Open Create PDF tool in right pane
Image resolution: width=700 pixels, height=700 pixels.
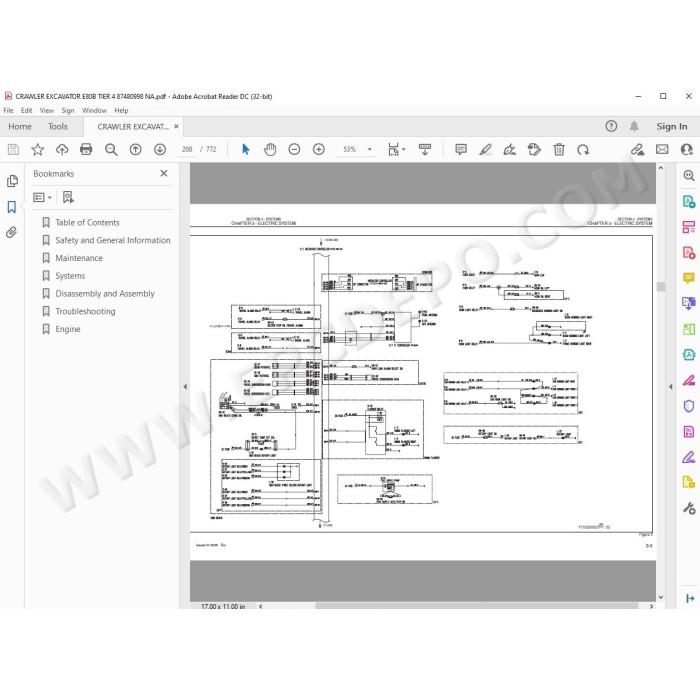689,253
